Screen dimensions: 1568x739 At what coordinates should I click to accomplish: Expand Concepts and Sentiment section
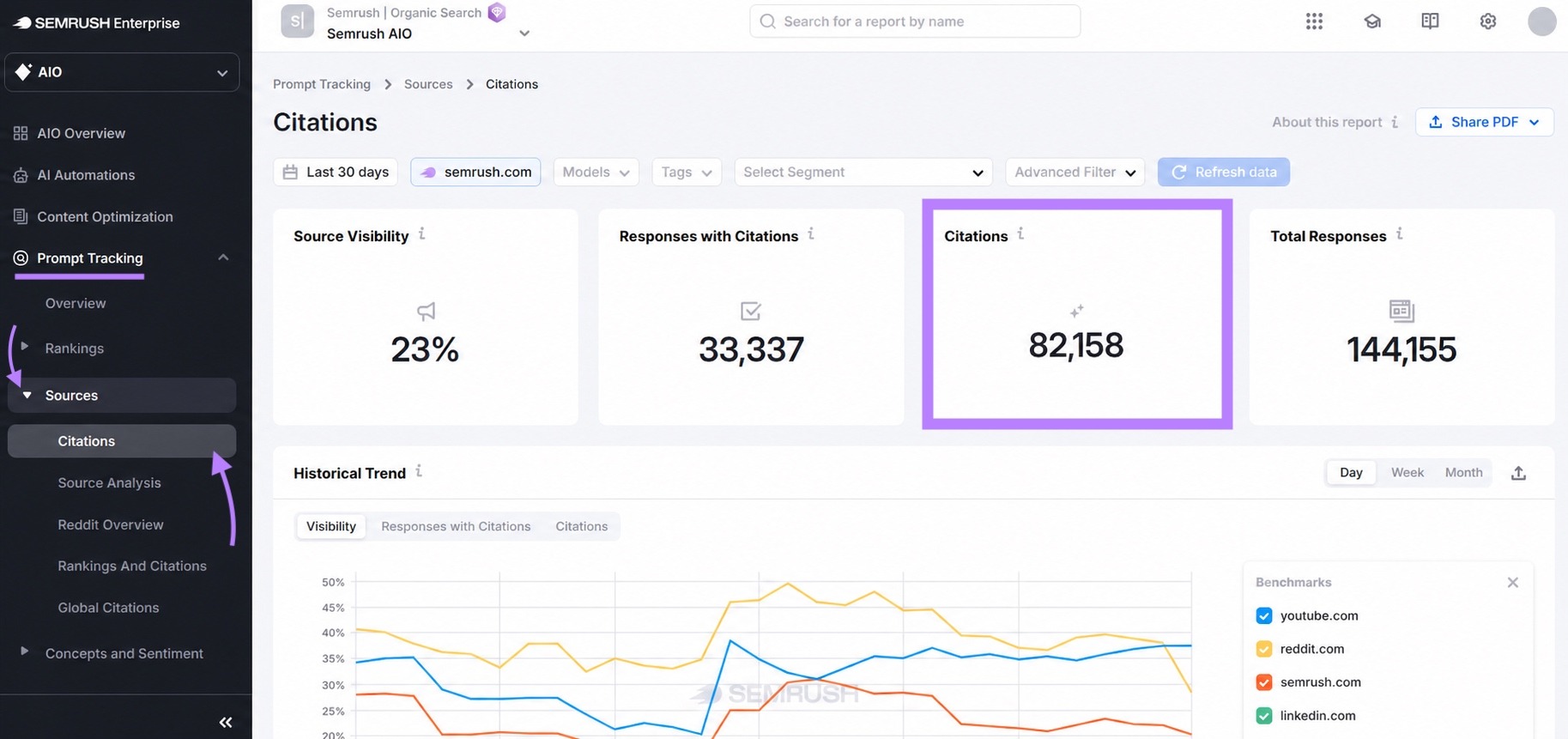click(x=25, y=651)
